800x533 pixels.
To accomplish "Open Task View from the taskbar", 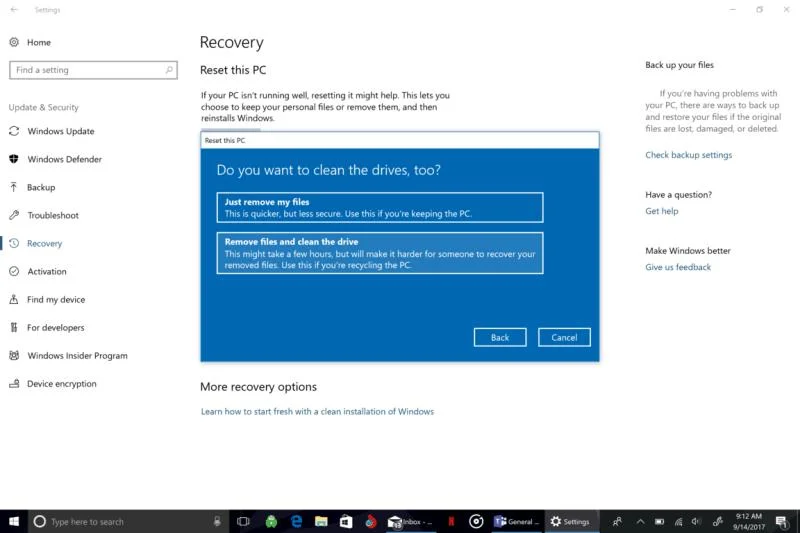I will tap(243, 521).
